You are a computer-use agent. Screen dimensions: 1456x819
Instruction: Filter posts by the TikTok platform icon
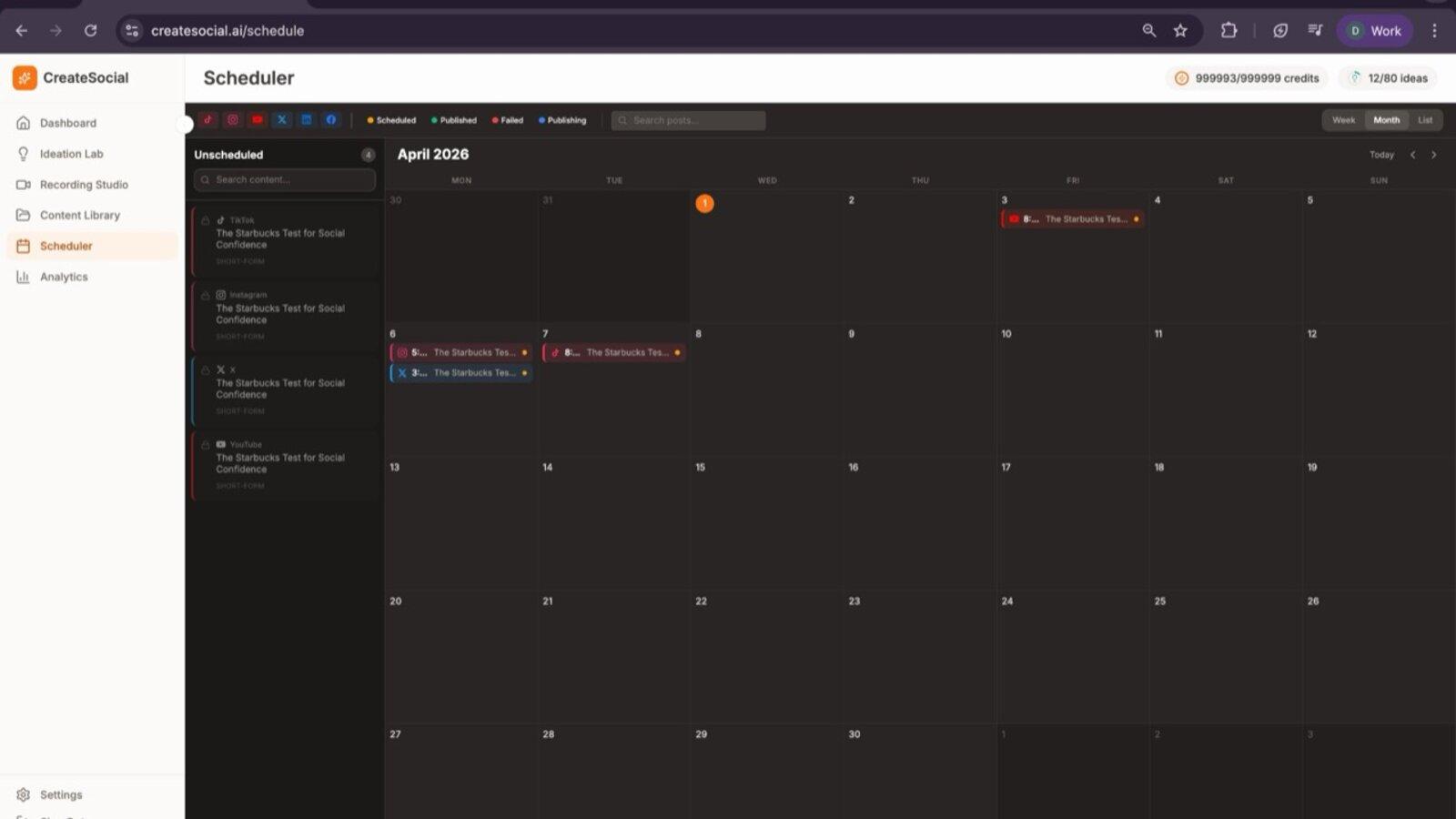tap(208, 119)
